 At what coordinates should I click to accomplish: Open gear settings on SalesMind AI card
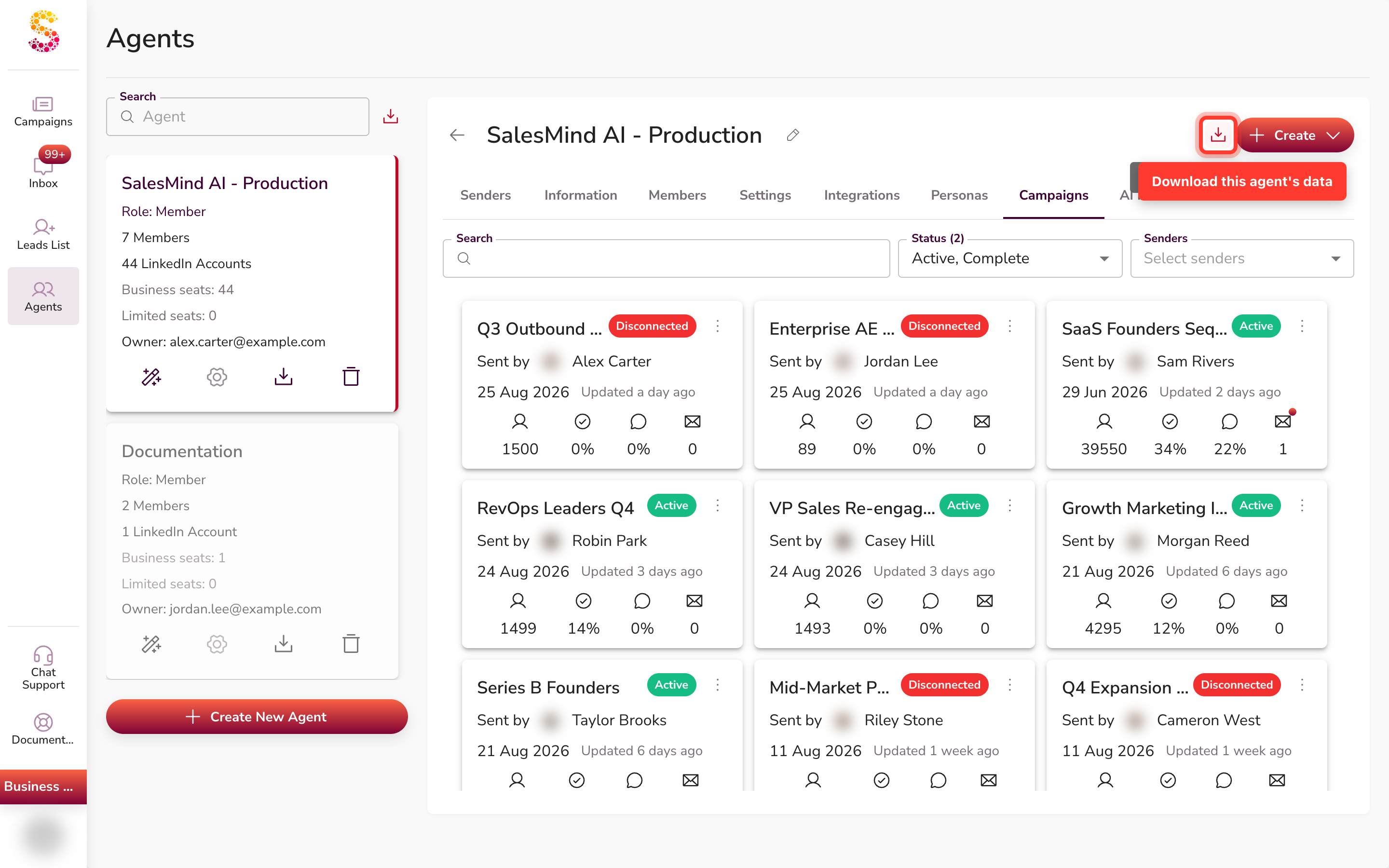[x=217, y=377]
